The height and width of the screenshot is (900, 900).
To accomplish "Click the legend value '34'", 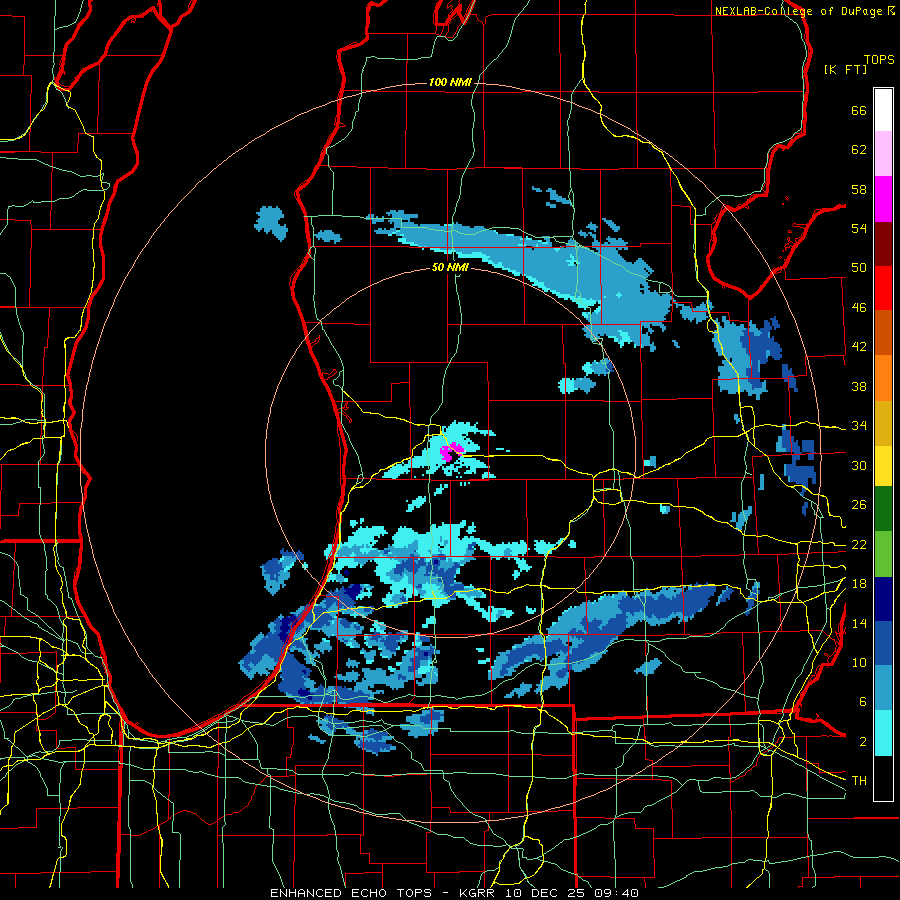I will (x=859, y=426).
